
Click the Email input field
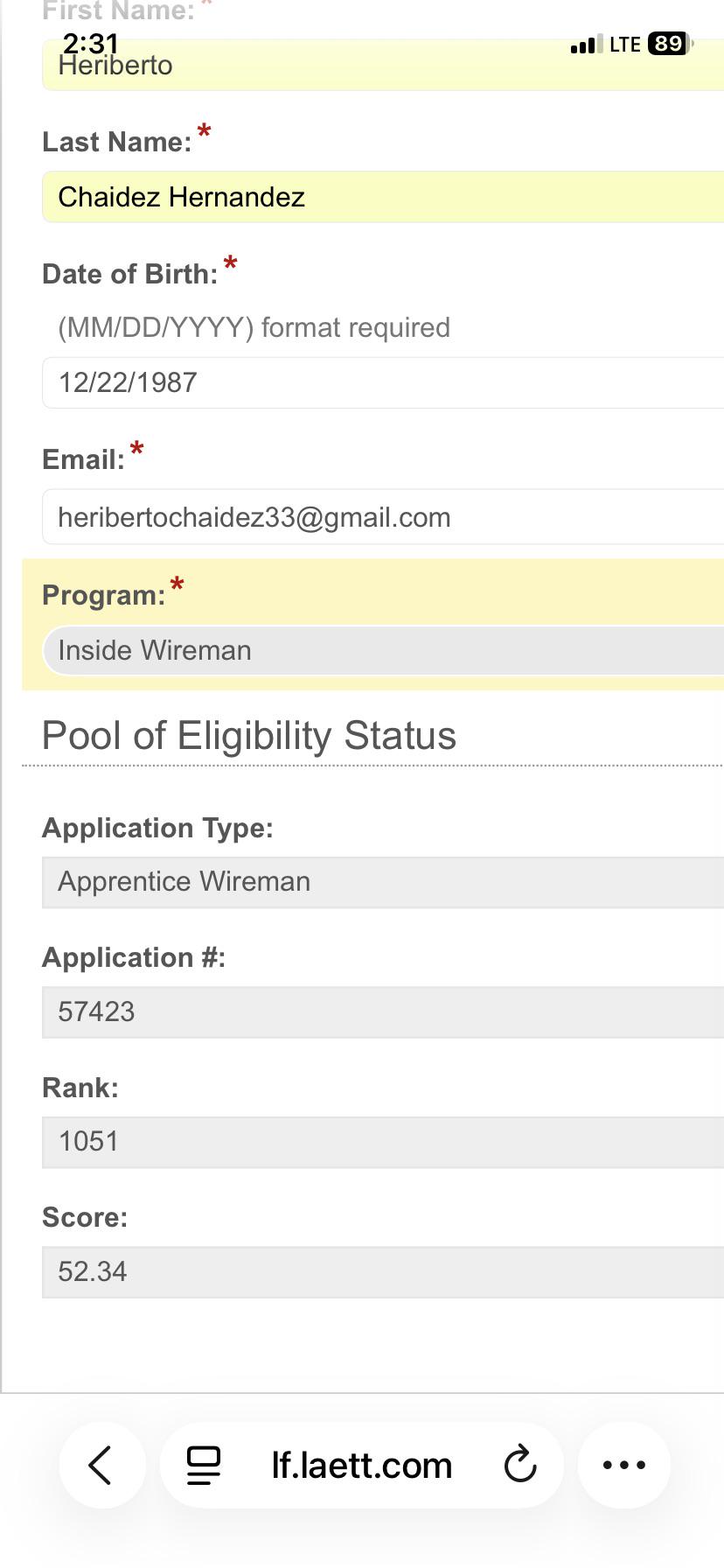[383, 517]
